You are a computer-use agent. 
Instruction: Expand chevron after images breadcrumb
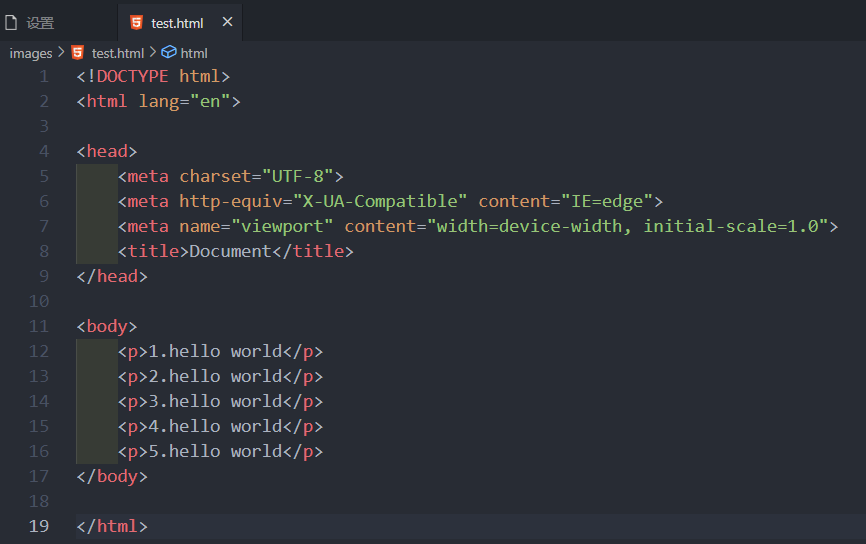[61, 52]
